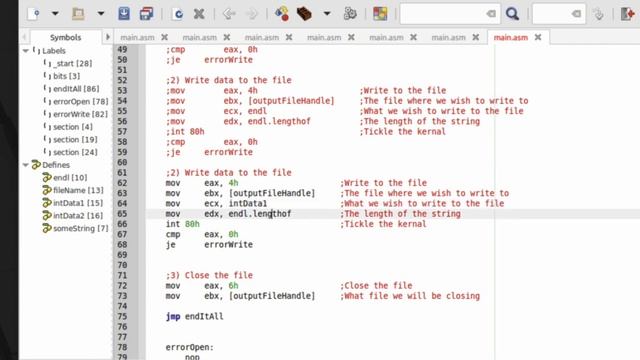Open the Build options dropdown arrow
The width and height of the screenshot is (640, 360).
(327, 14)
